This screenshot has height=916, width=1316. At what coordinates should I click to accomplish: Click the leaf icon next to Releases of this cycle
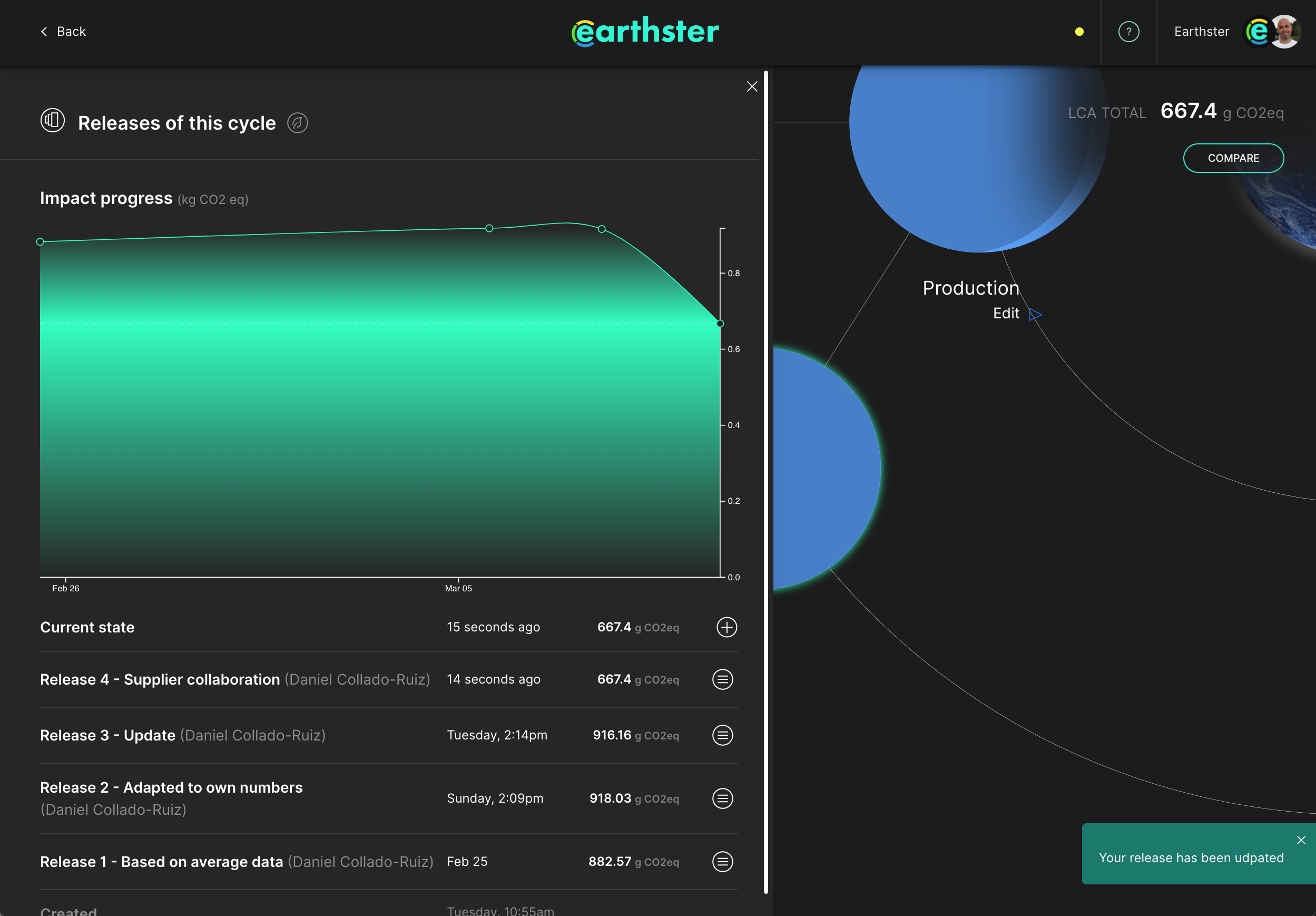point(298,123)
